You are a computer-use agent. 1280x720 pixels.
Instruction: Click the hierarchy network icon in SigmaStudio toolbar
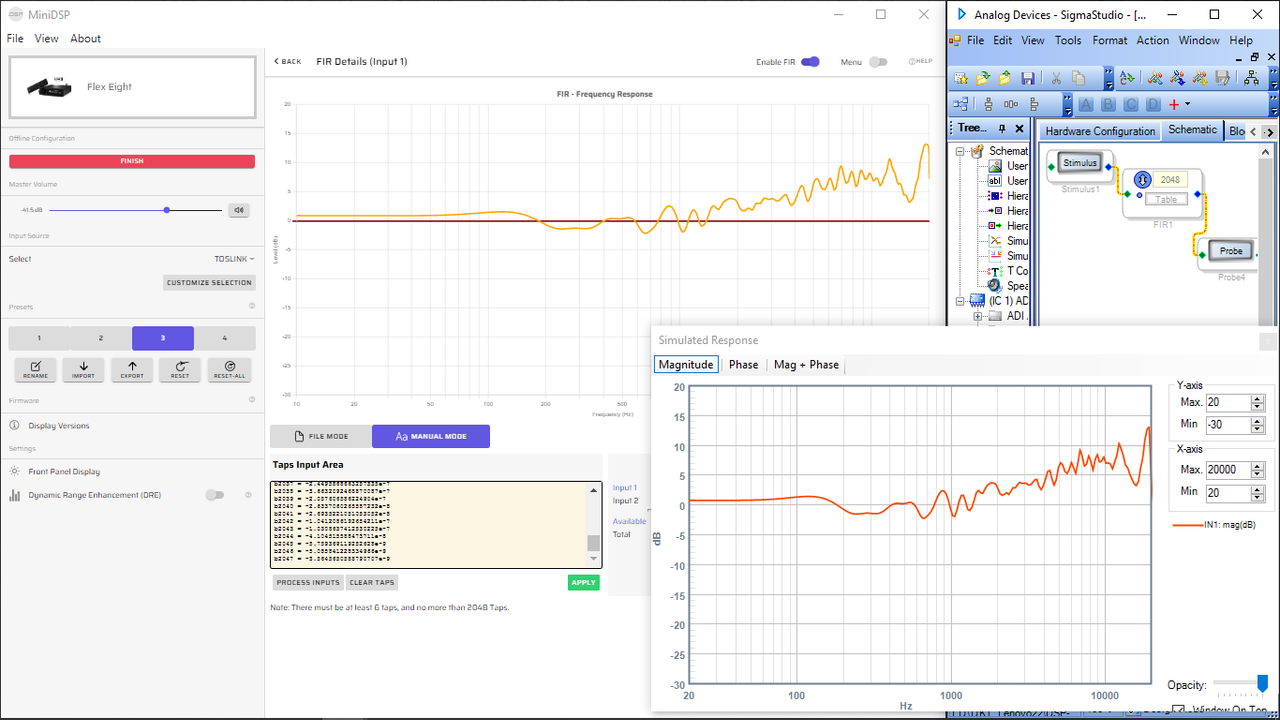click(x=1253, y=78)
